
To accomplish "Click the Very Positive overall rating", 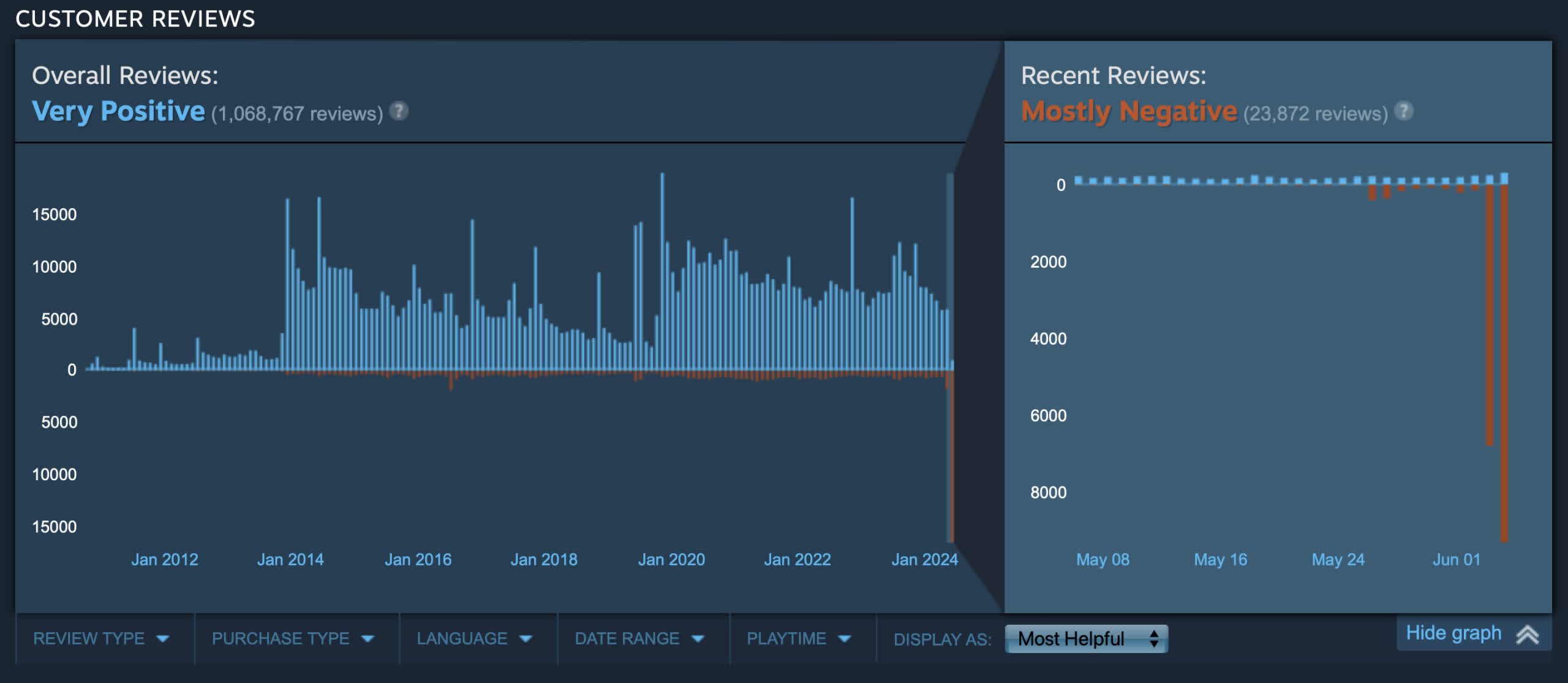I will pos(118,111).
